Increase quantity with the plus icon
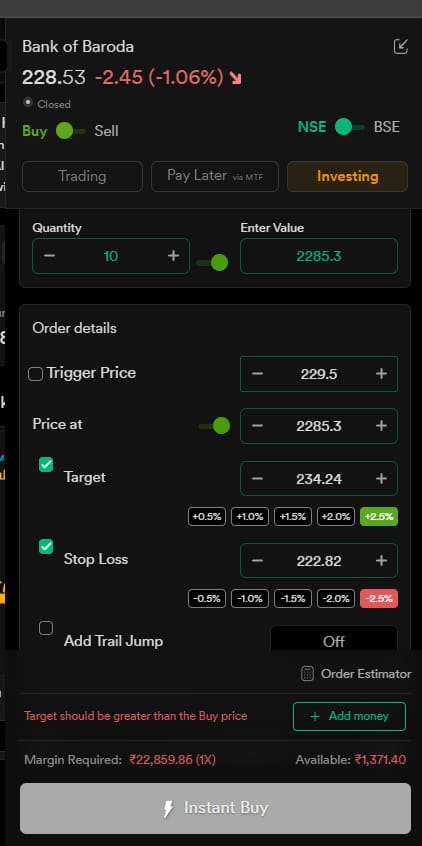Image resolution: width=422 pixels, height=846 pixels. (173, 256)
